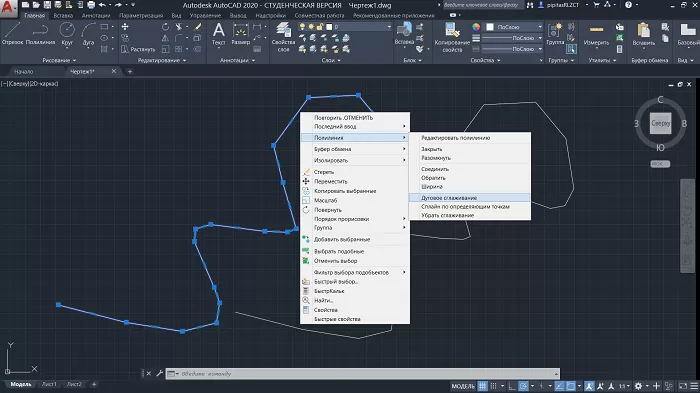Select the Полилиния drawing tool in ribbon
Viewport: 700px width, 393px height.
(40, 33)
